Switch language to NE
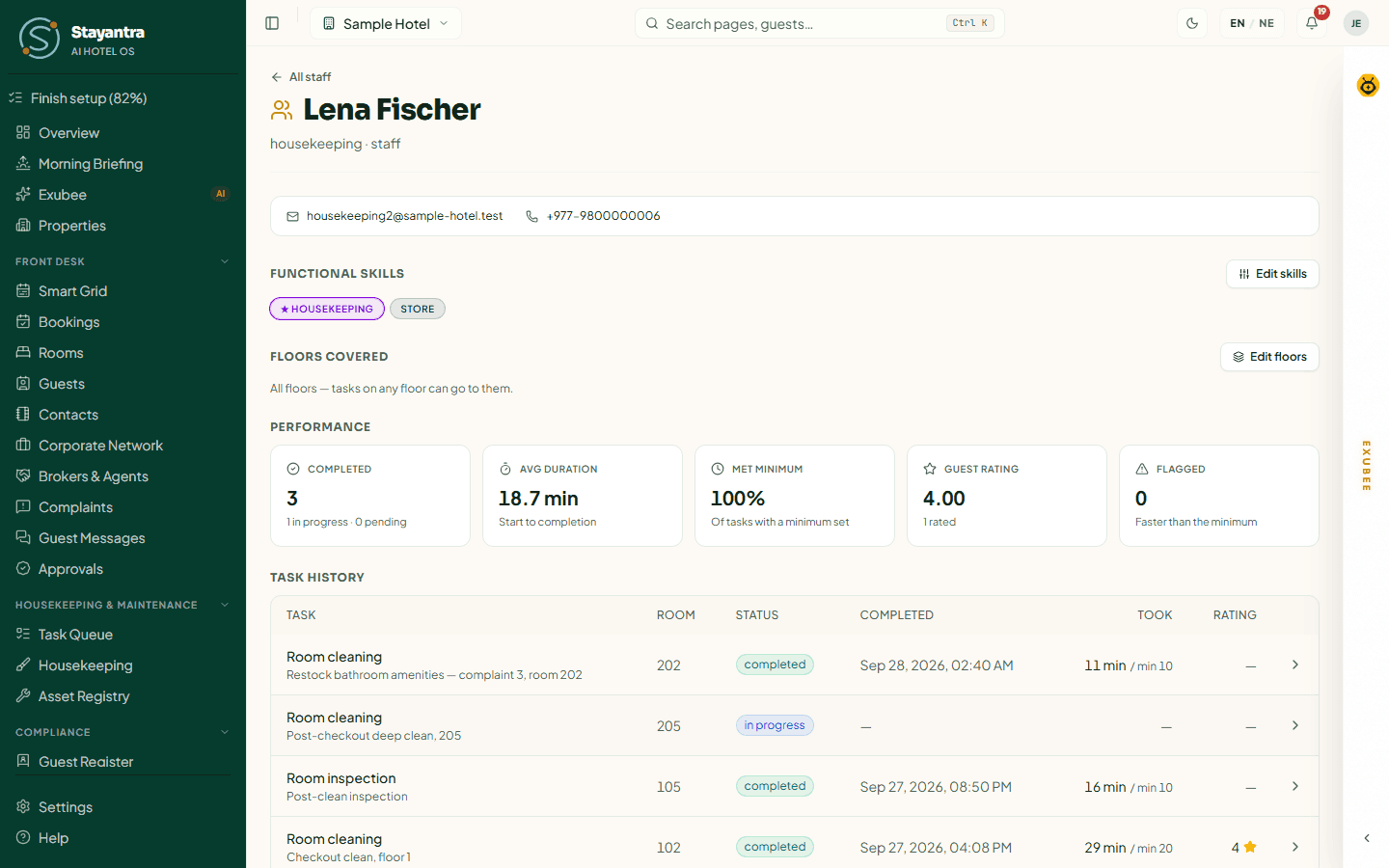 coord(1266,23)
